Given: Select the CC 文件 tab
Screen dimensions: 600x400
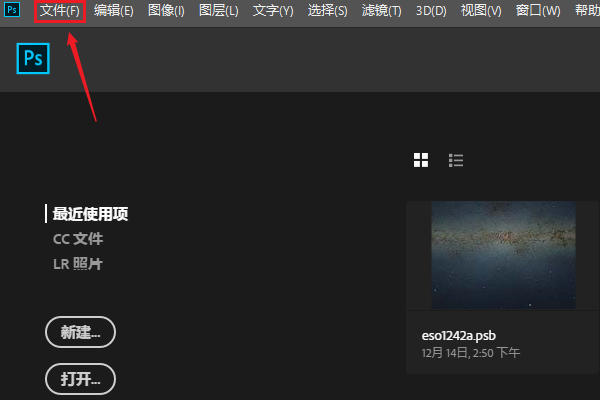Looking at the screenshot, I should coord(78,239).
